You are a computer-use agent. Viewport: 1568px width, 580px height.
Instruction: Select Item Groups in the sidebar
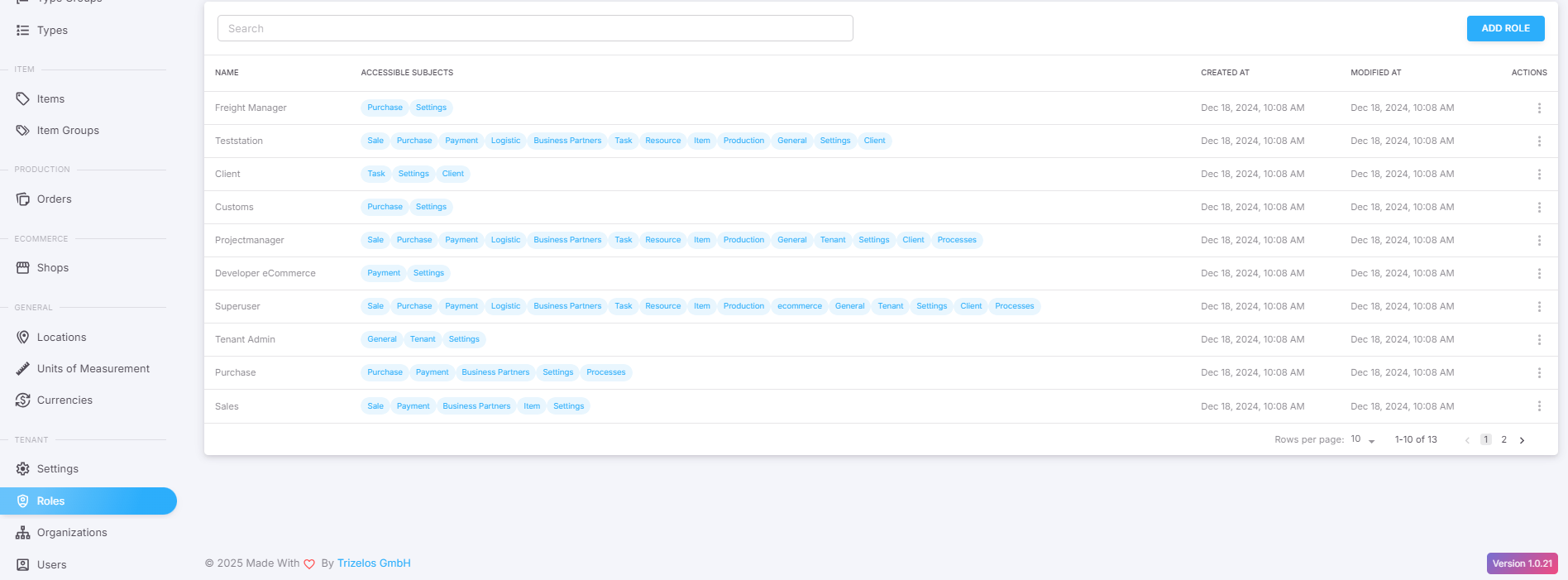click(68, 131)
